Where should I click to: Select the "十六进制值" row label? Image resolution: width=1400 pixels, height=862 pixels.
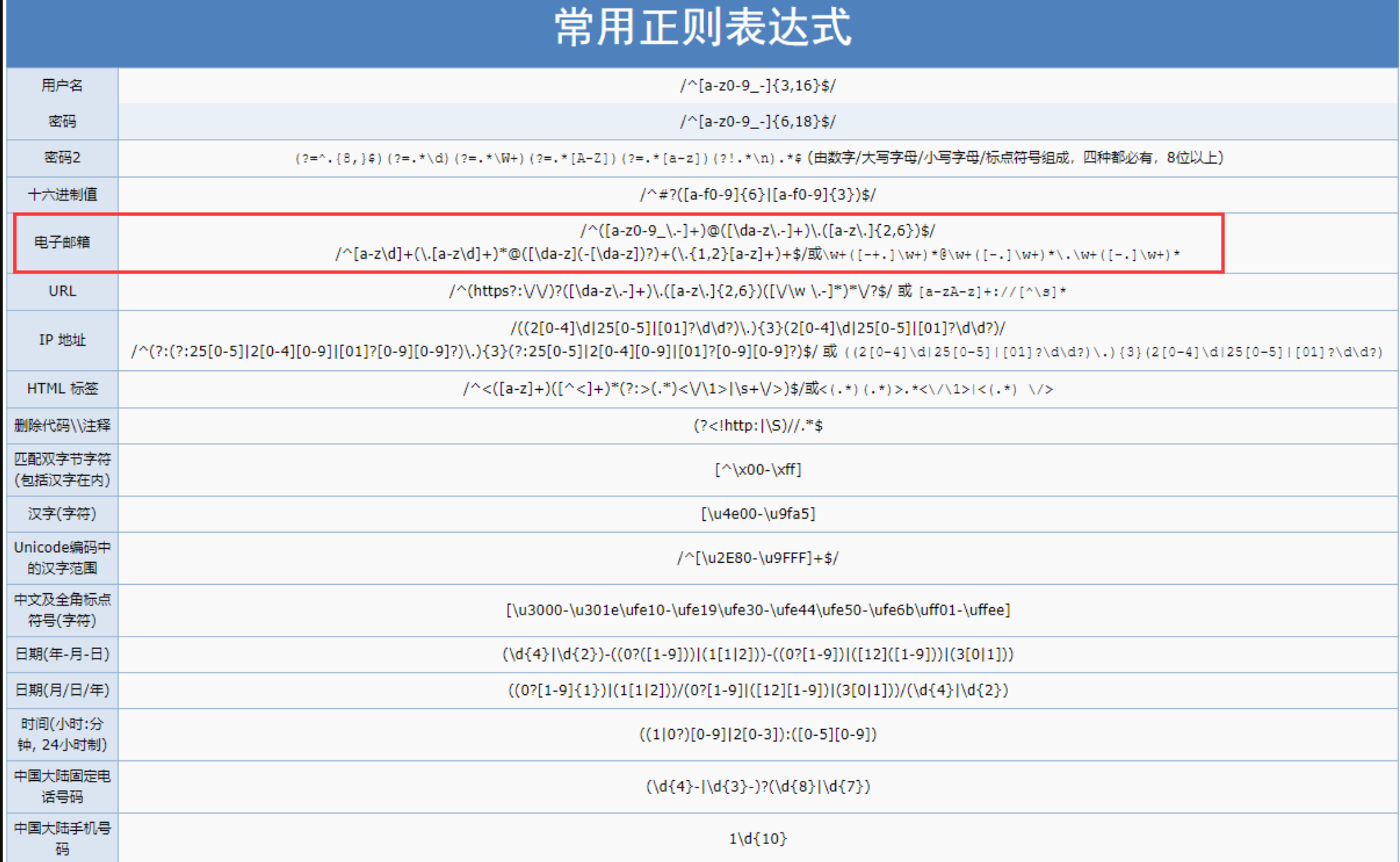62,194
